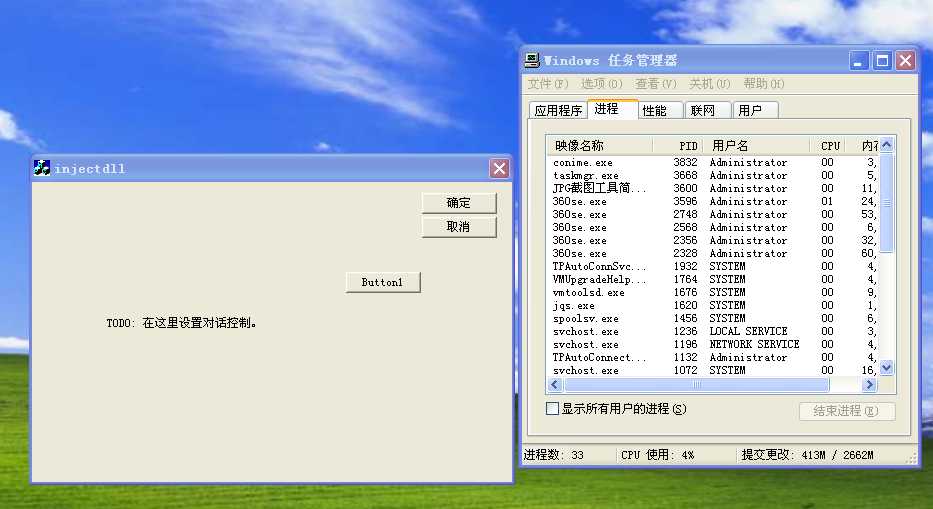
Task: Select the jqs.exe process row
Action: pyautogui.click(x=713, y=305)
